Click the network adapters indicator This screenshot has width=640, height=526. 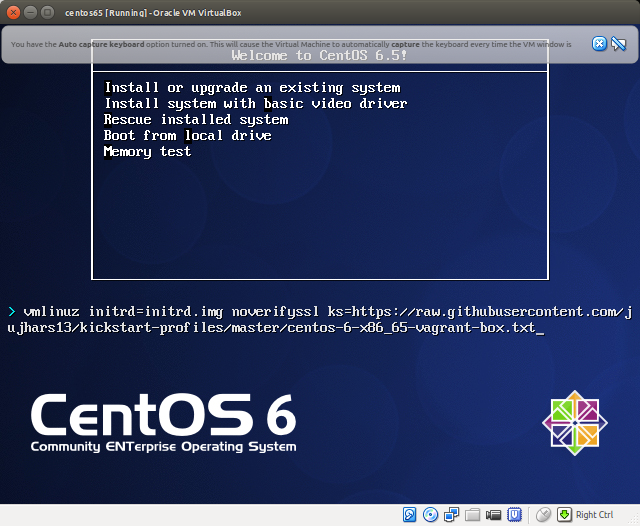coord(451,515)
